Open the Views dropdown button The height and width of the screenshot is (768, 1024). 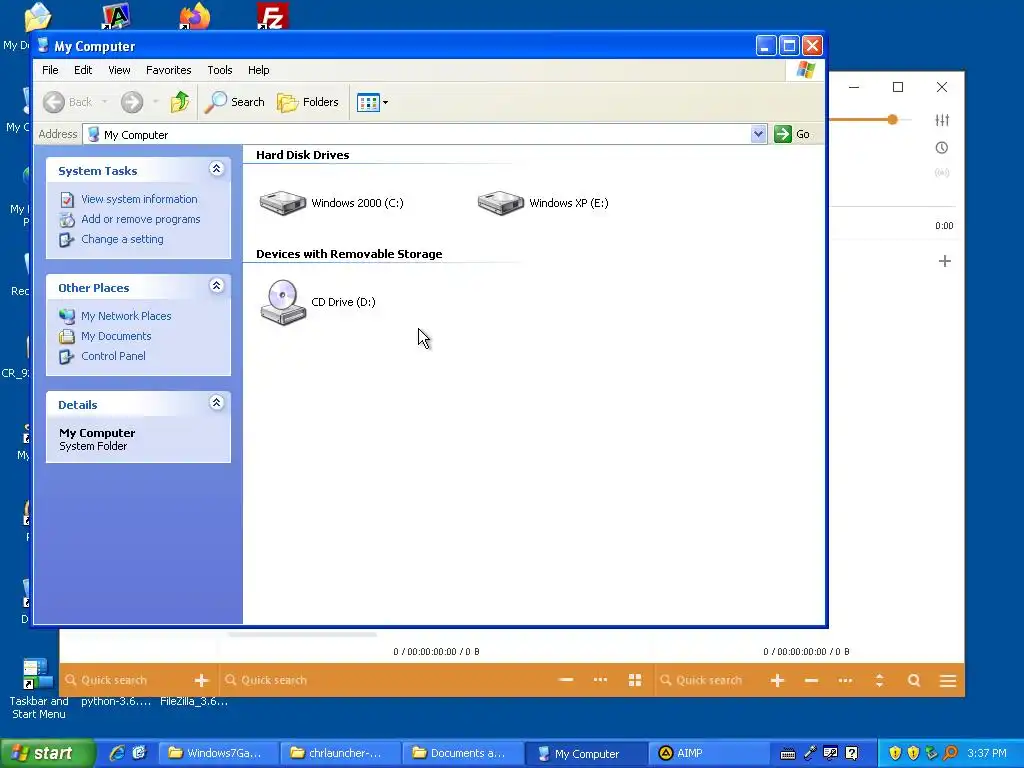point(372,102)
